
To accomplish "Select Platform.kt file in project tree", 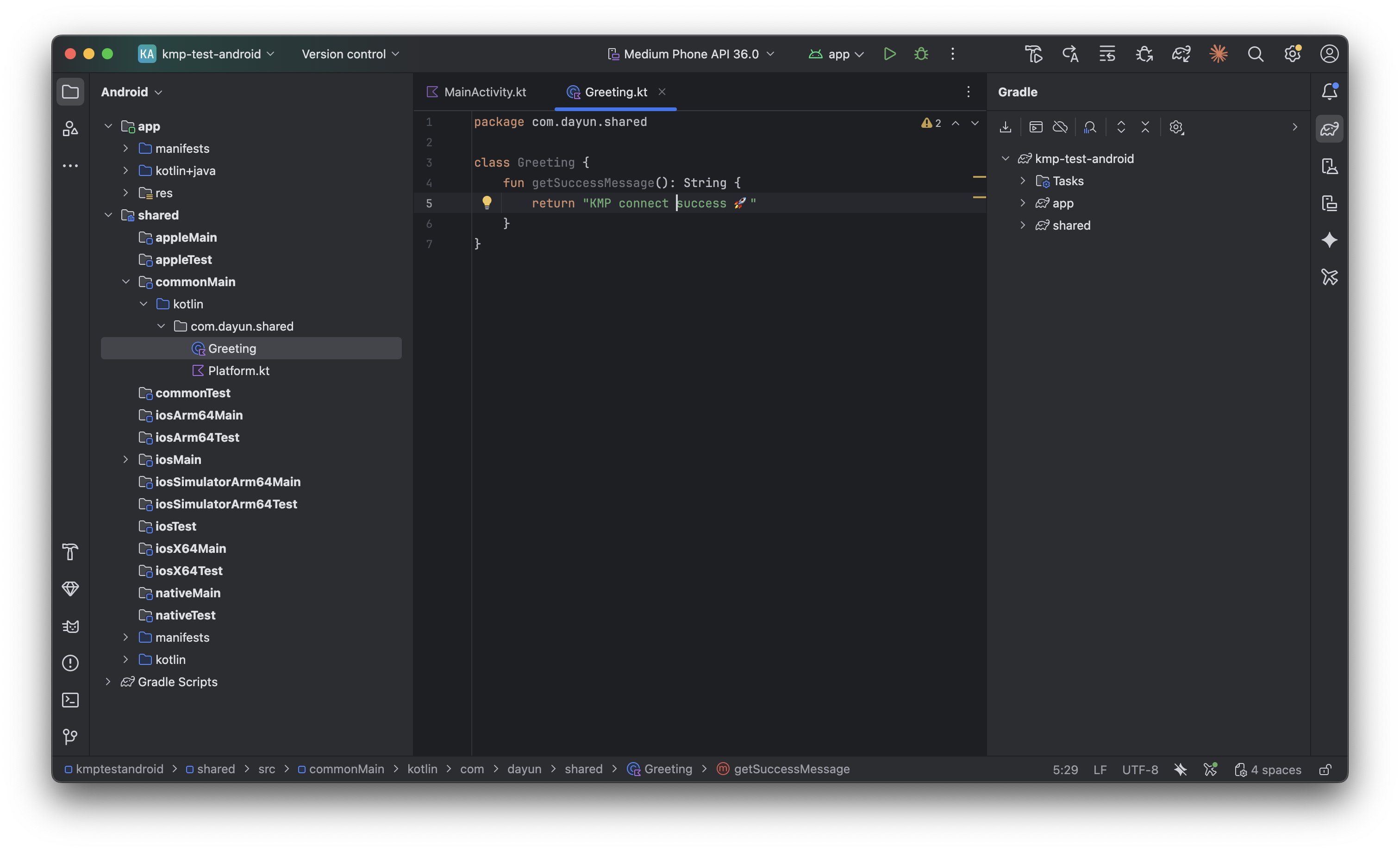I will (238, 371).
